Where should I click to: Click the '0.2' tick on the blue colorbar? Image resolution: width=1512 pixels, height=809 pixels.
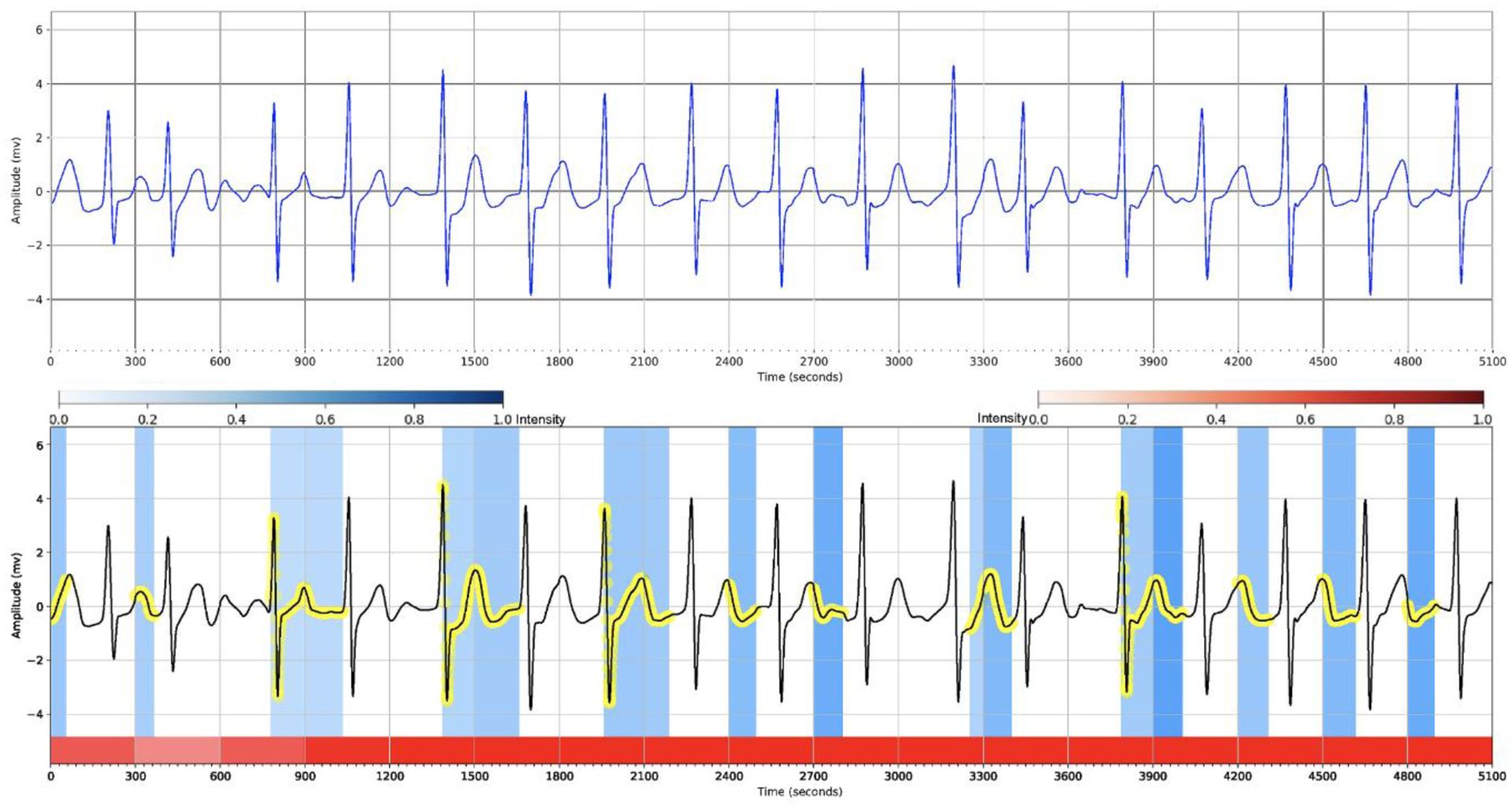click(147, 420)
